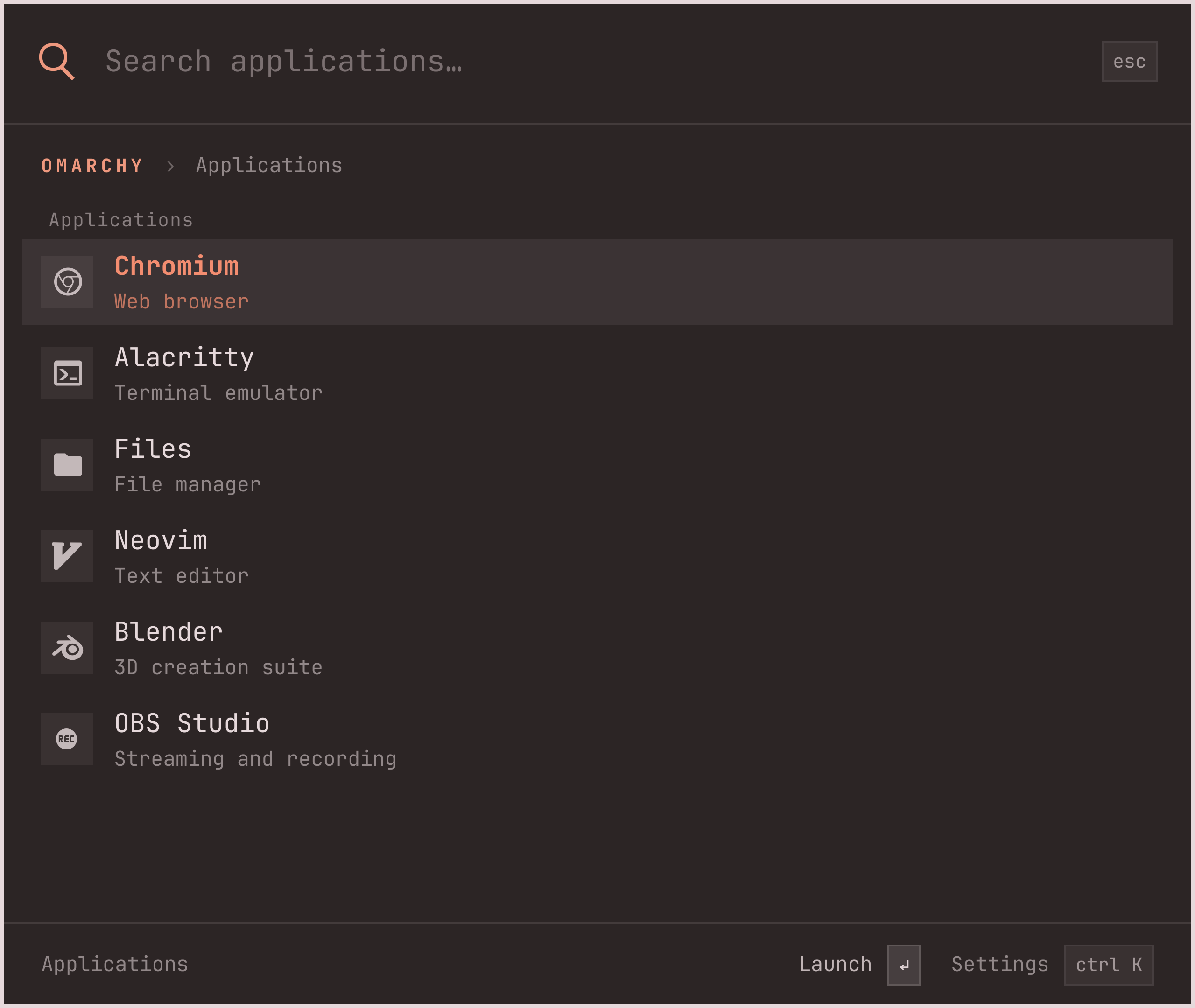The height and width of the screenshot is (1008, 1195).
Task: Click the Launch action label
Action: coord(836,965)
